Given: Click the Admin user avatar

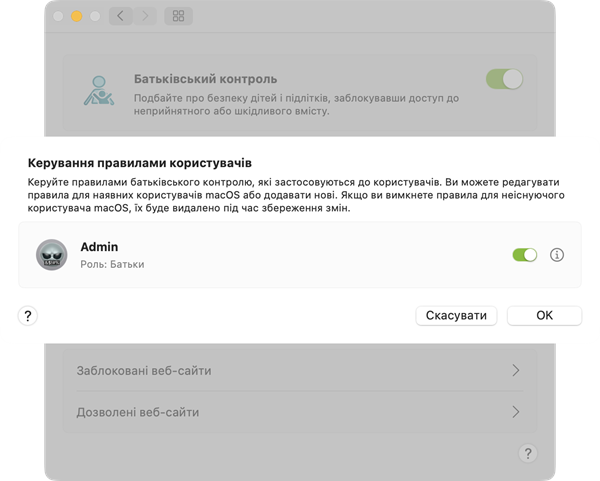Looking at the screenshot, I should tap(52, 255).
